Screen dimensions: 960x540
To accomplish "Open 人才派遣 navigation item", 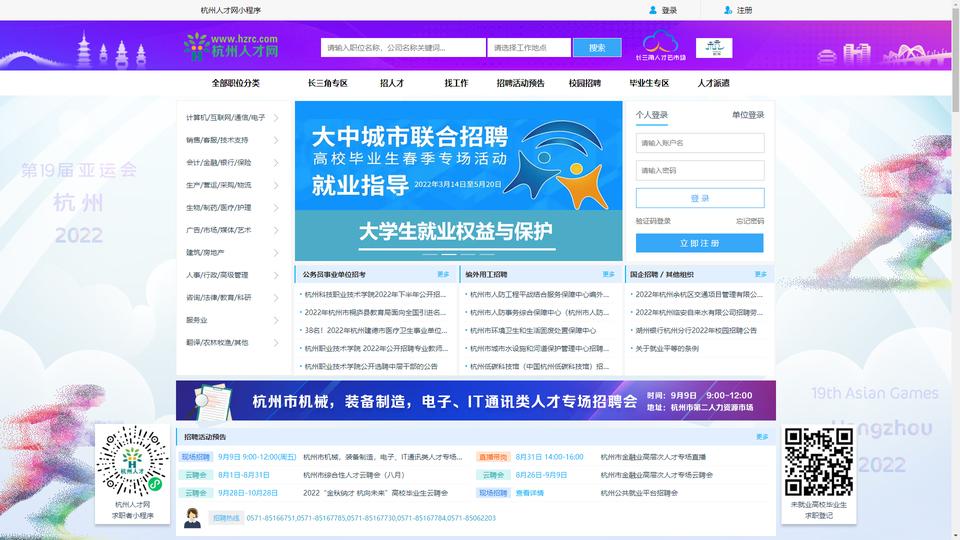I will (713, 83).
